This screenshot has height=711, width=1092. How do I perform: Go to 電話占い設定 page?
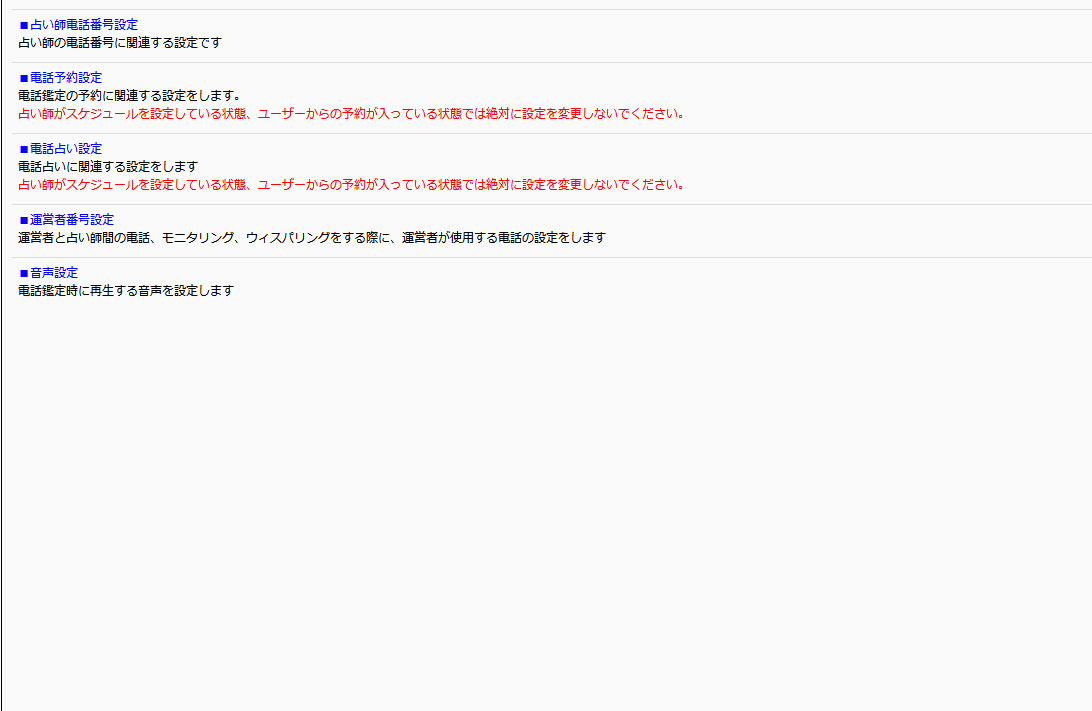coord(66,148)
